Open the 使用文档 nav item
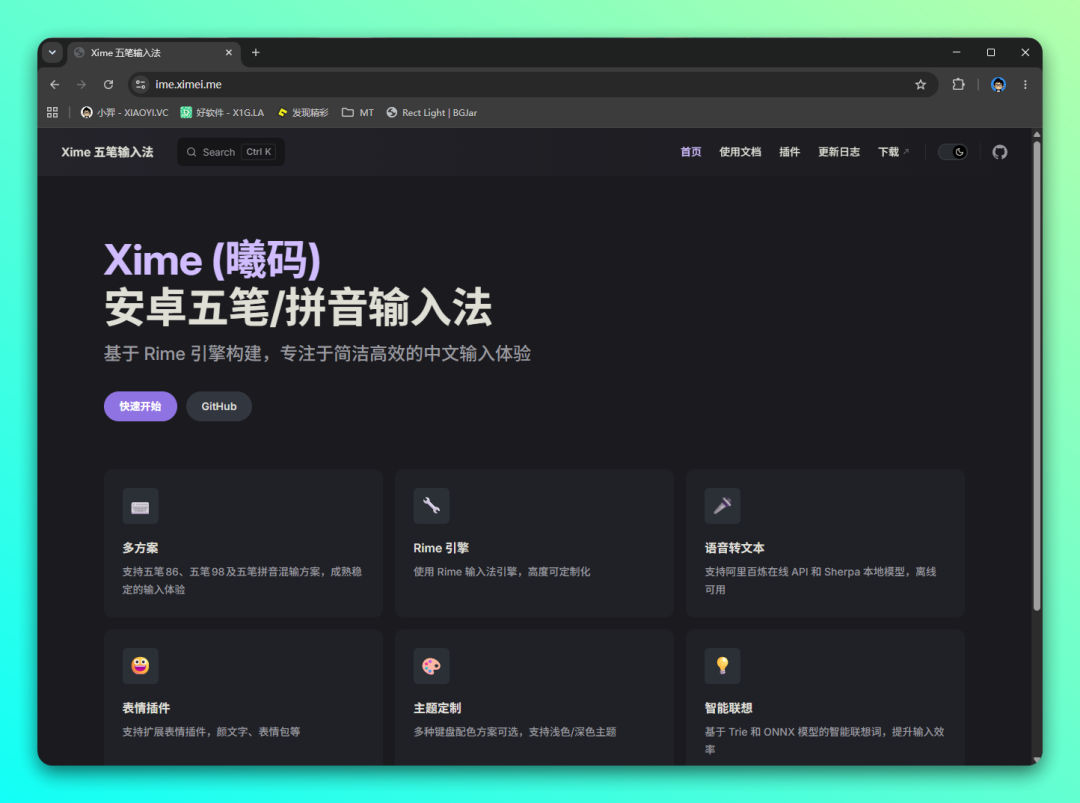 [740, 152]
